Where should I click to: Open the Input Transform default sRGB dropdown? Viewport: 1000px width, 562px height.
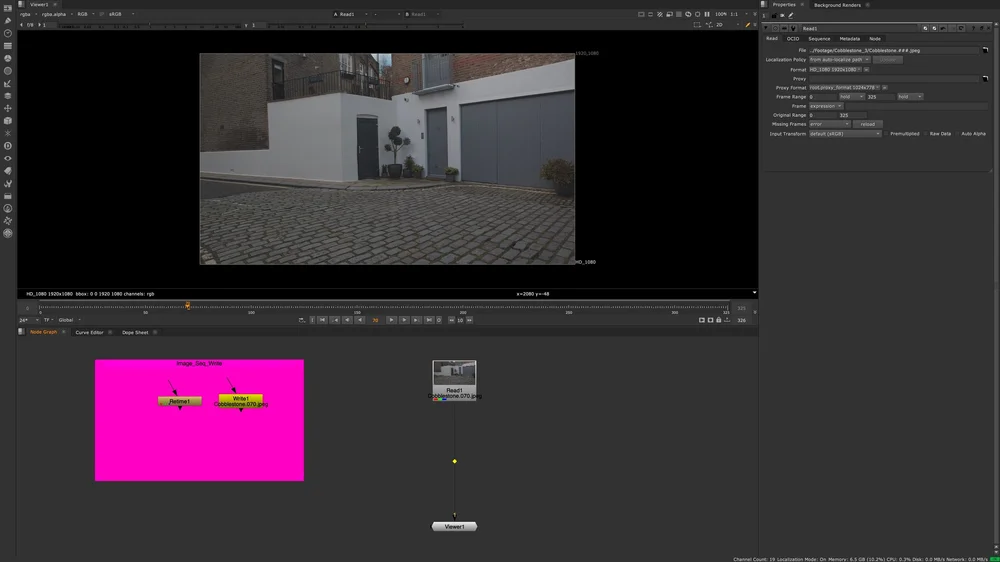coord(845,134)
